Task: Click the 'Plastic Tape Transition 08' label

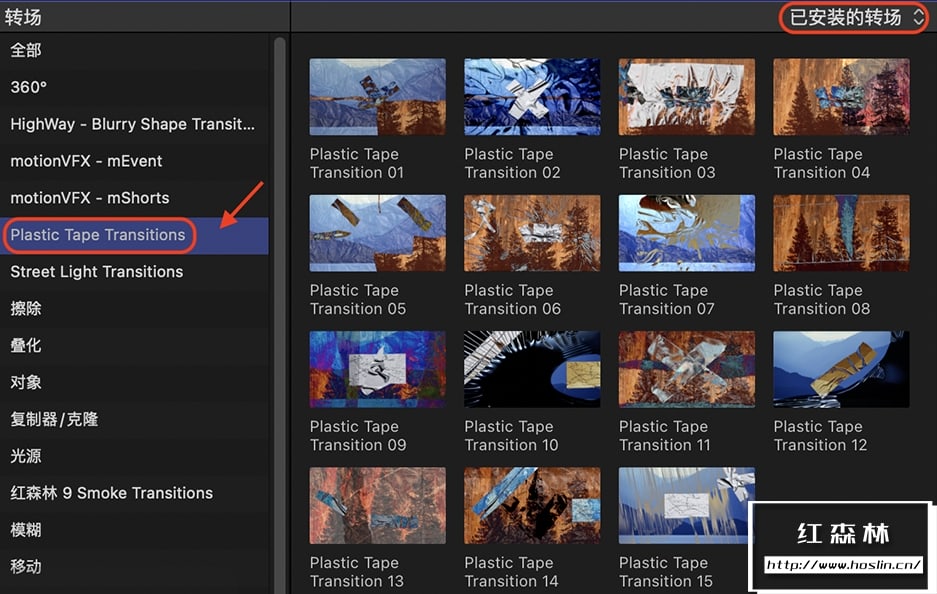Action: [822, 300]
